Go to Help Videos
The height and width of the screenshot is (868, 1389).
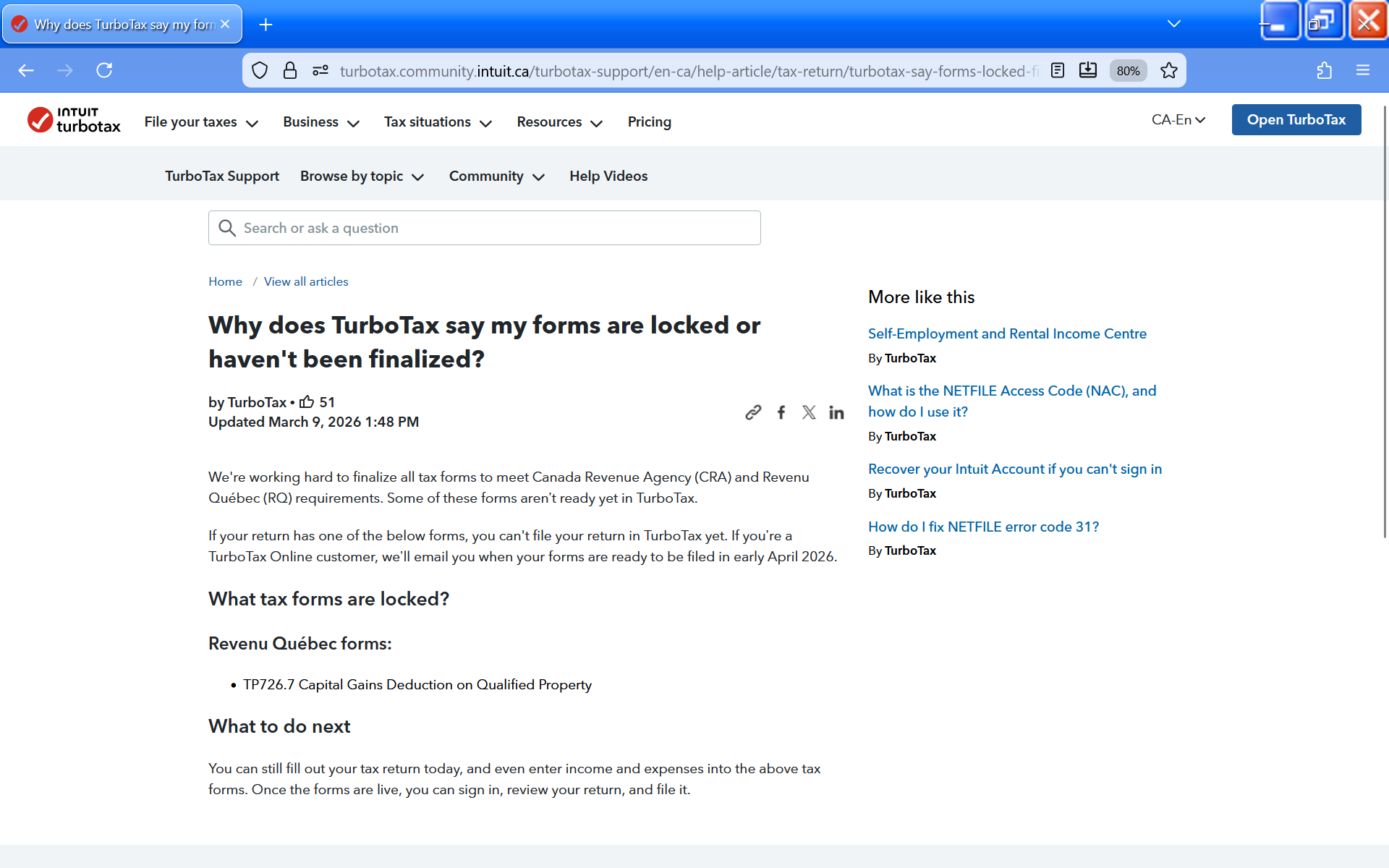pyautogui.click(x=608, y=176)
